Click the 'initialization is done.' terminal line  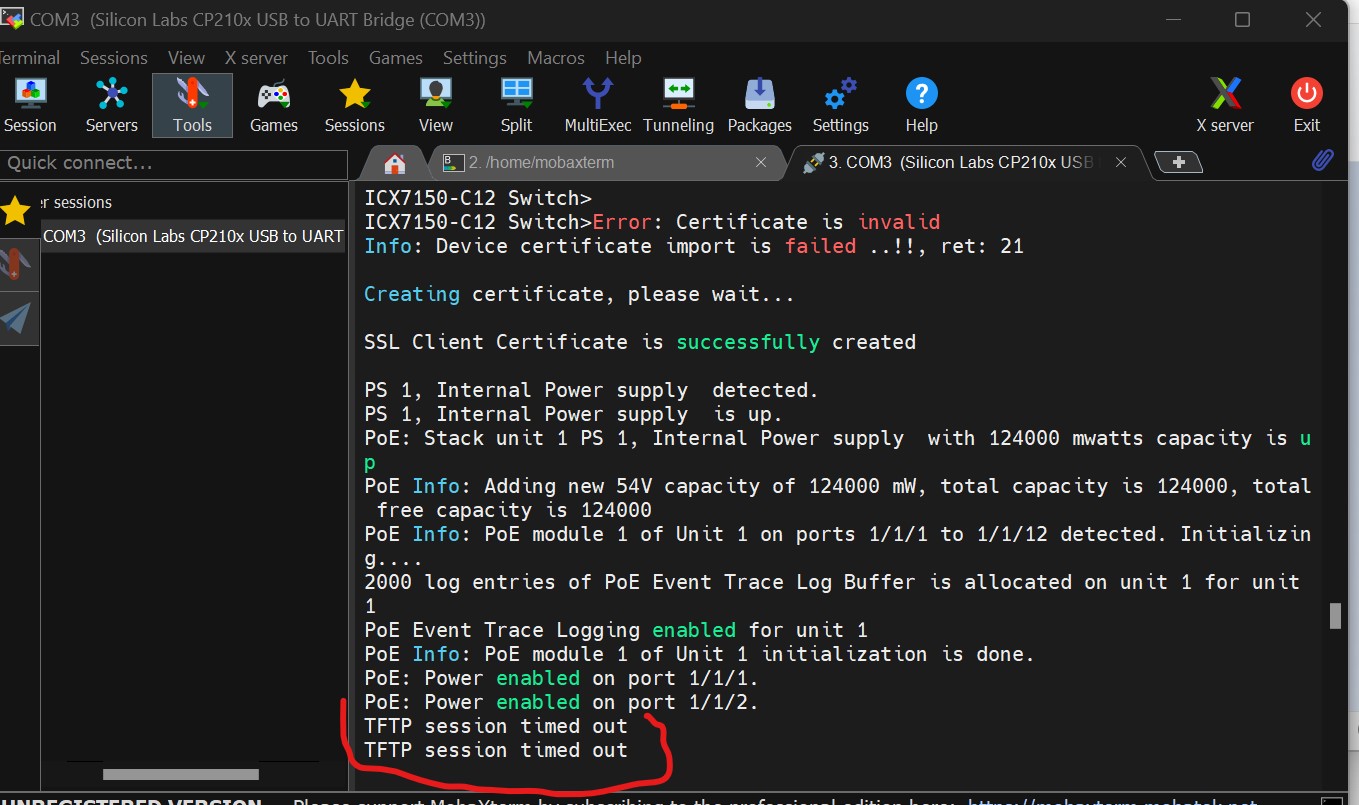coord(700,654)
